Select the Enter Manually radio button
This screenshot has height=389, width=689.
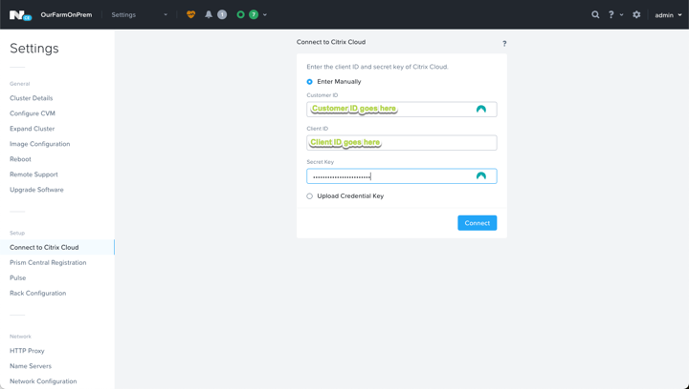[310, 82]
